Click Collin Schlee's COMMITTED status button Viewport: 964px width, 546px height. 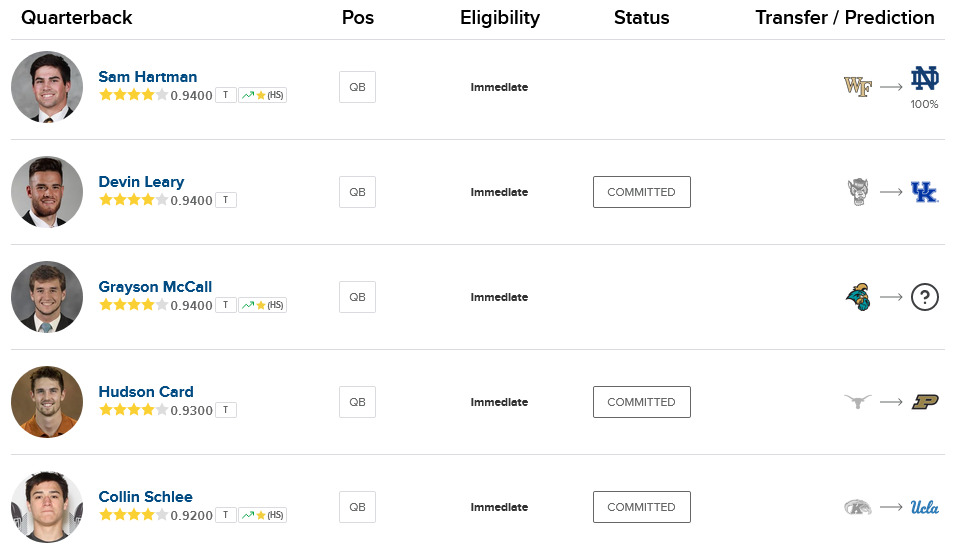(x=641, y=507)
